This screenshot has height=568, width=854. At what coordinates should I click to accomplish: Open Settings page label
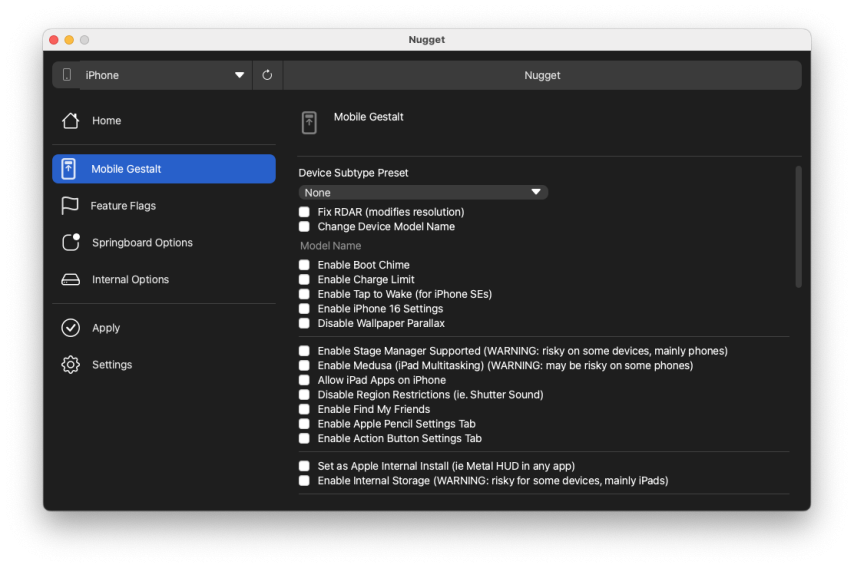click(x=112, y=364)
